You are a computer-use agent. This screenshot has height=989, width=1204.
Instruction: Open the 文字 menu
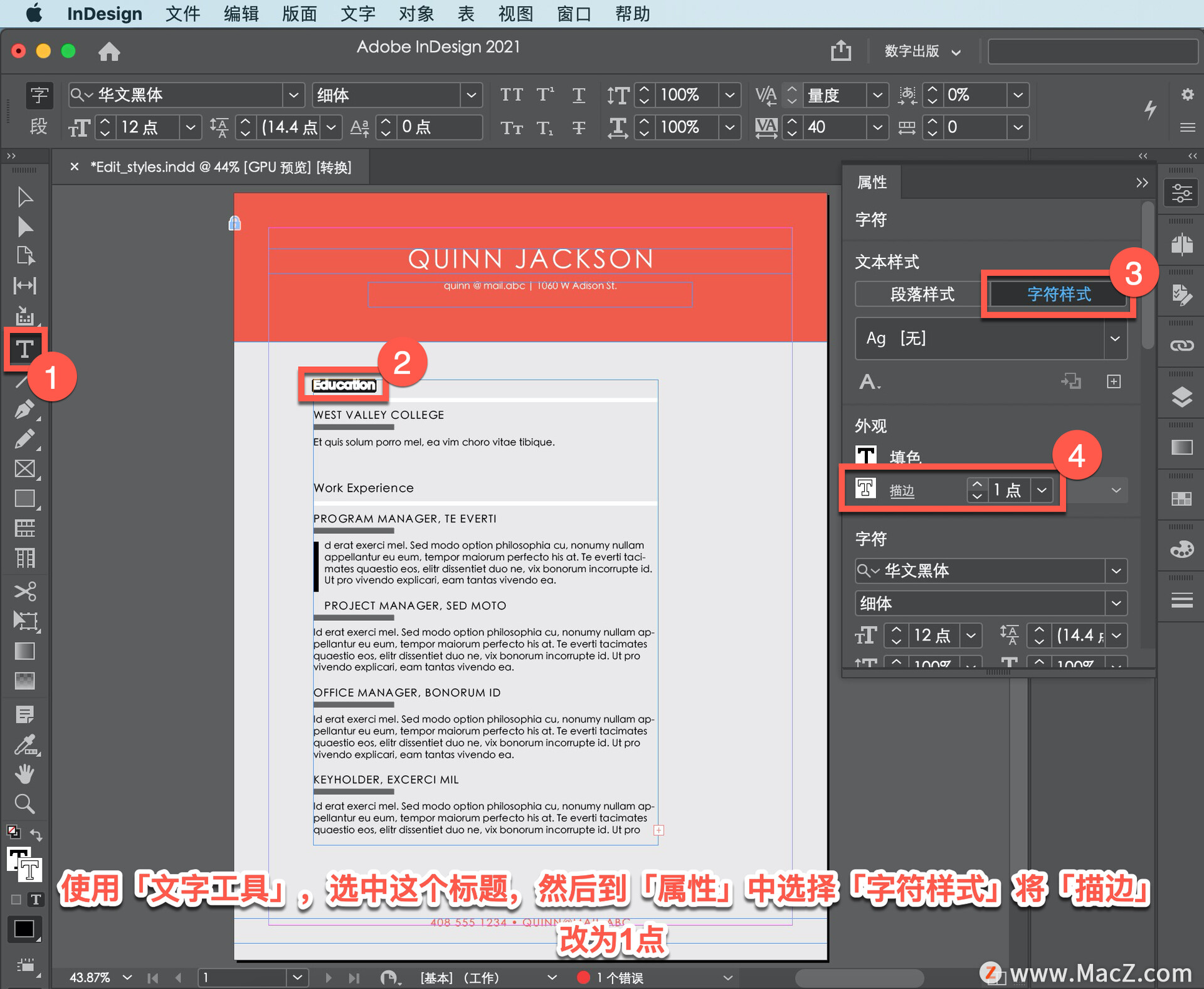tap(357, 14)
